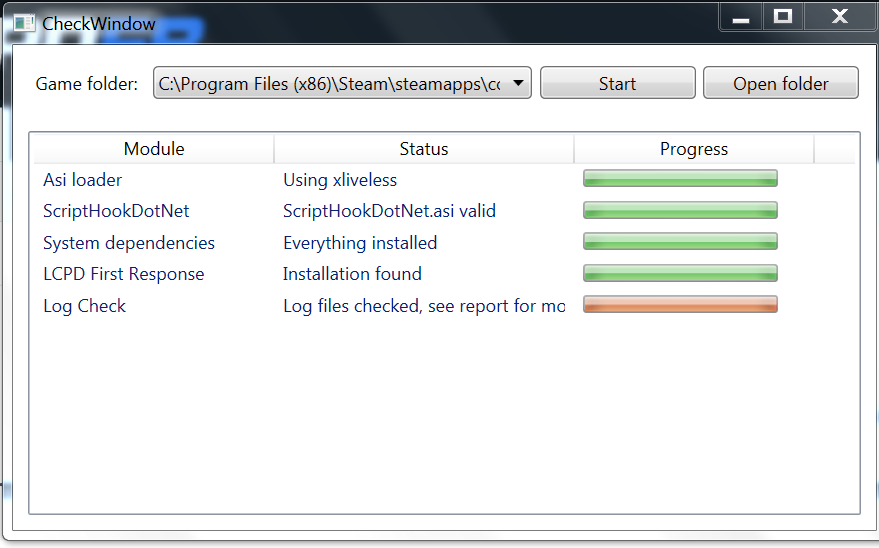
Task: Close the CheckWindow window
Action: (839, 17)
